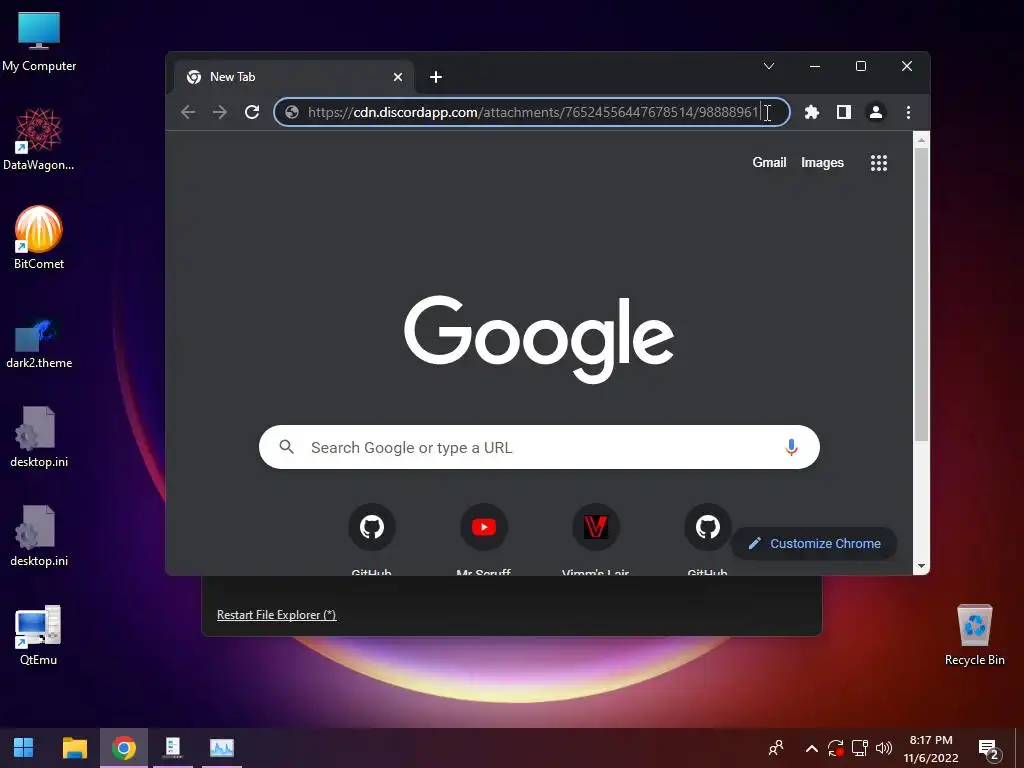Screen dimensions: 1024x768
Task: Open a new Chrome tab with plus button
Action: click(x=436, y=77)
